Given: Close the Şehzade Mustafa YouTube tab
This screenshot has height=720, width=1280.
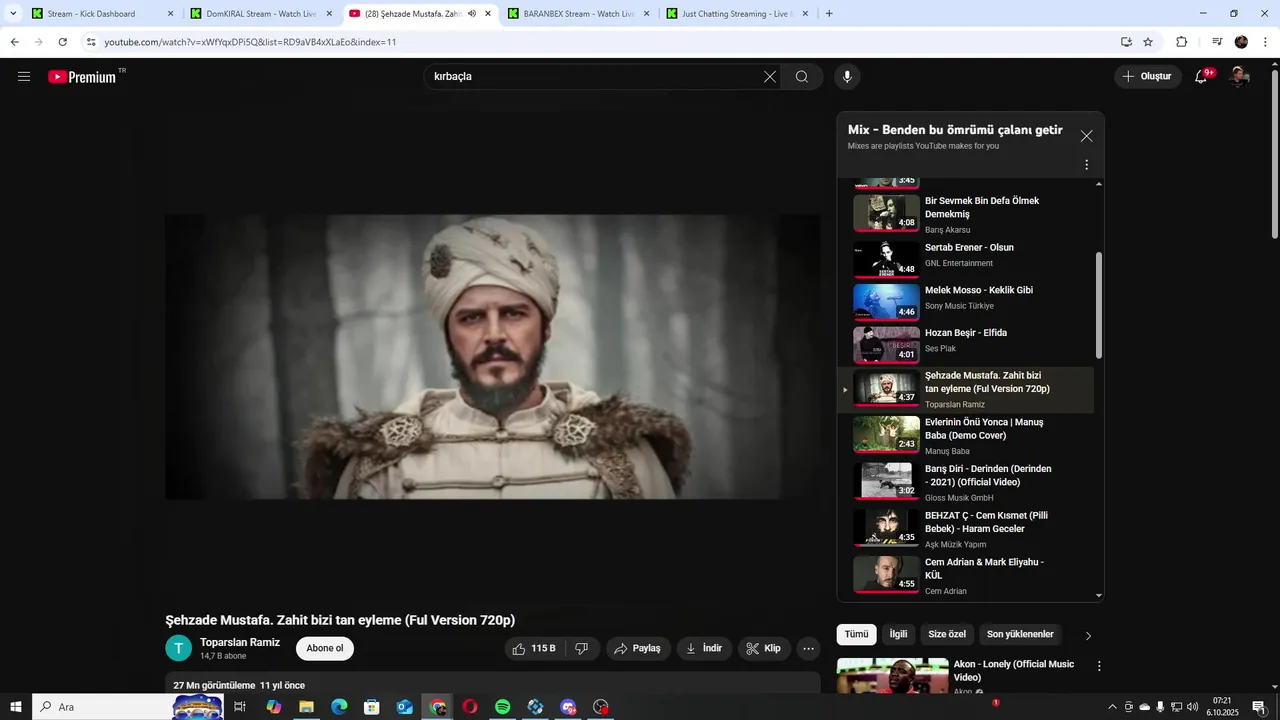Looking at the screenshot, I should tap(488, 14).
